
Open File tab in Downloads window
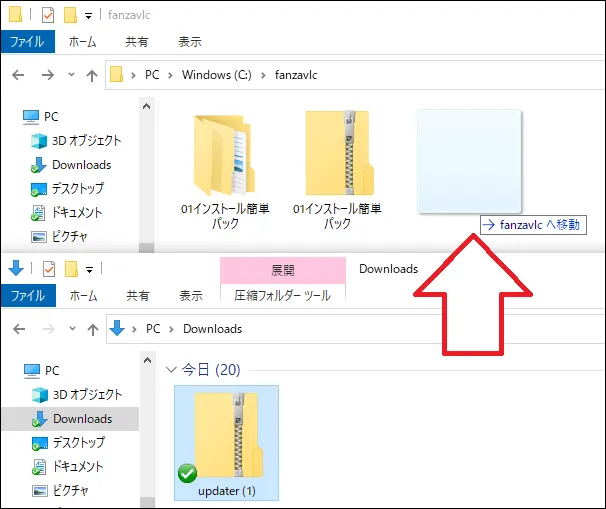coord(28,296)
